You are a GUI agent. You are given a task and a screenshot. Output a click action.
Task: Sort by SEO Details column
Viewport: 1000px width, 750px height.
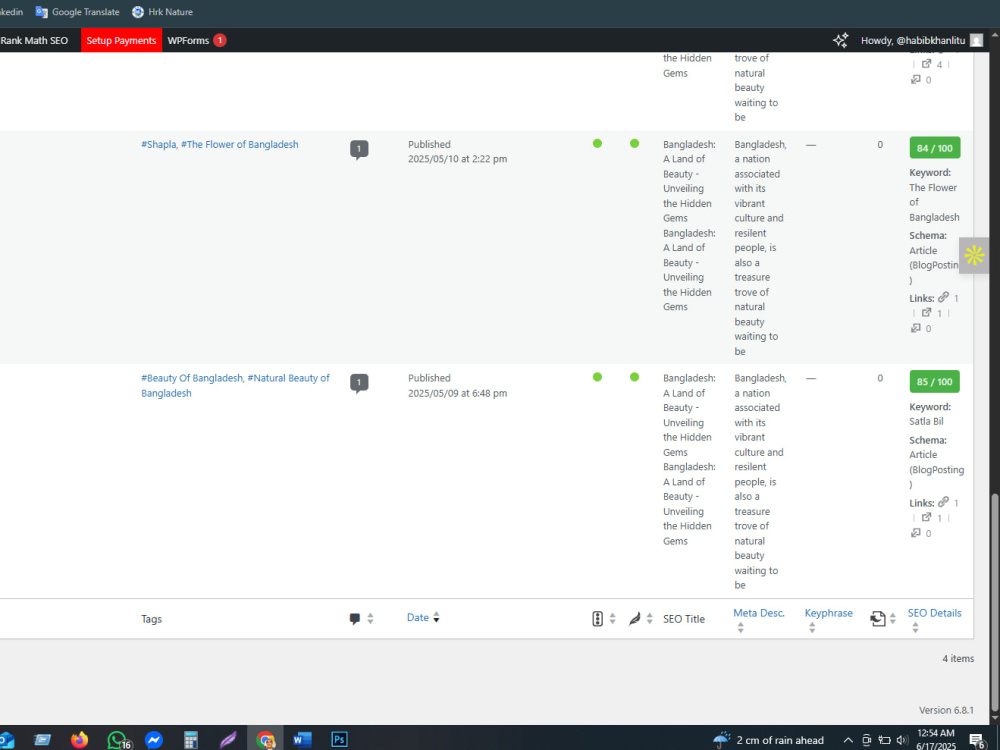pos(934,613)
